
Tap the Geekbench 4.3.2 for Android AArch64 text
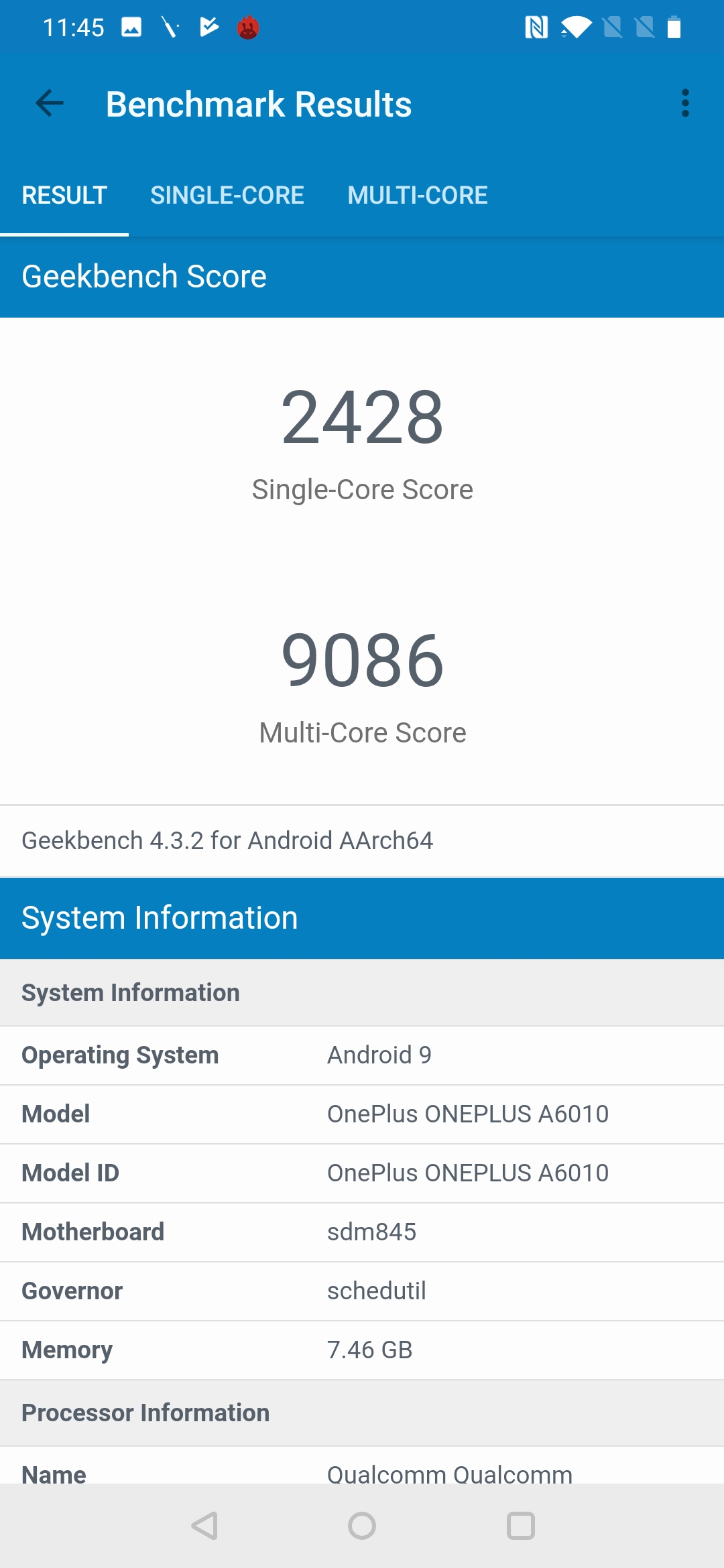click(x=227, y=840)
